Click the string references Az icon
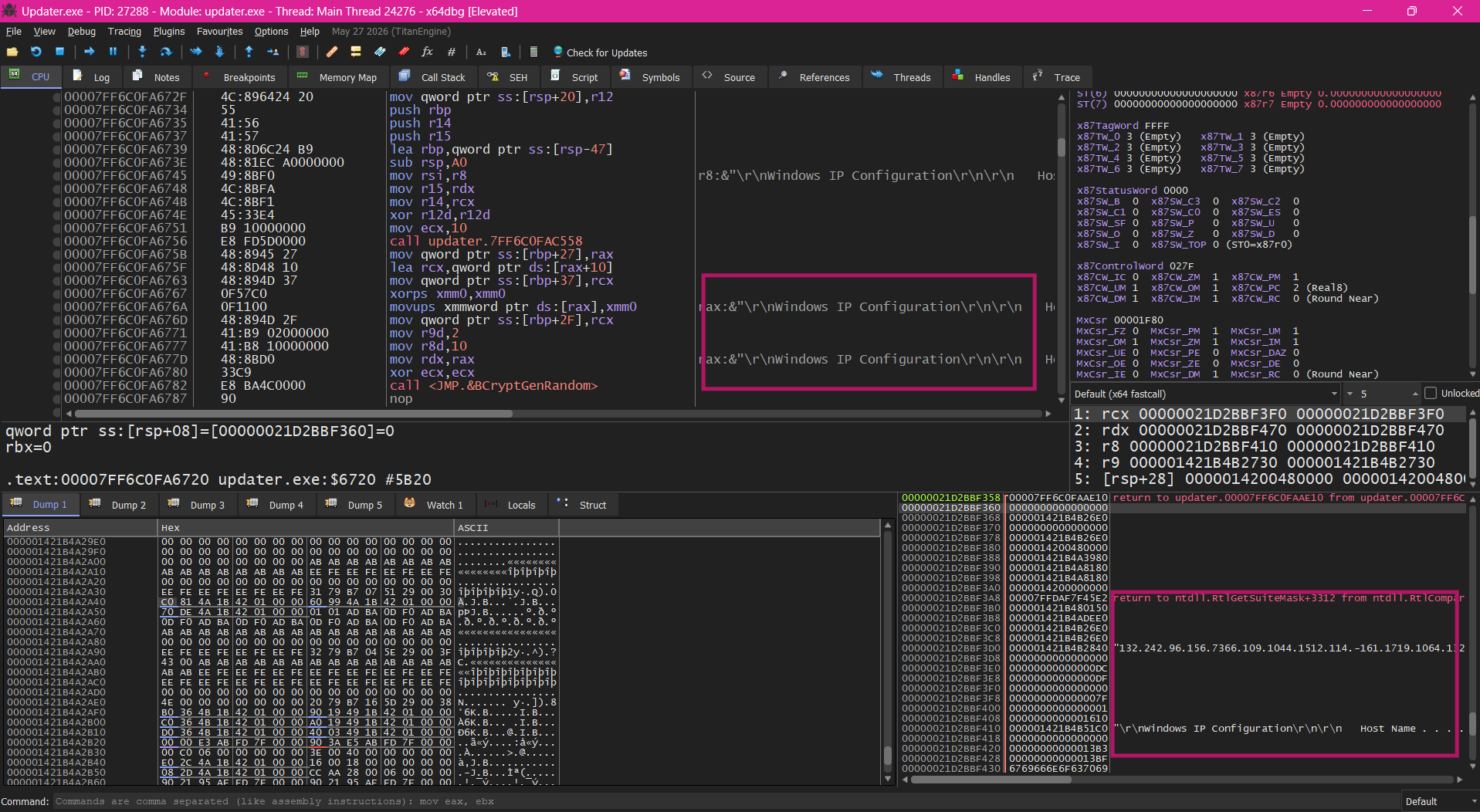Image resolution: width=1480 pixels, height=812 pixels. [481, 52]
